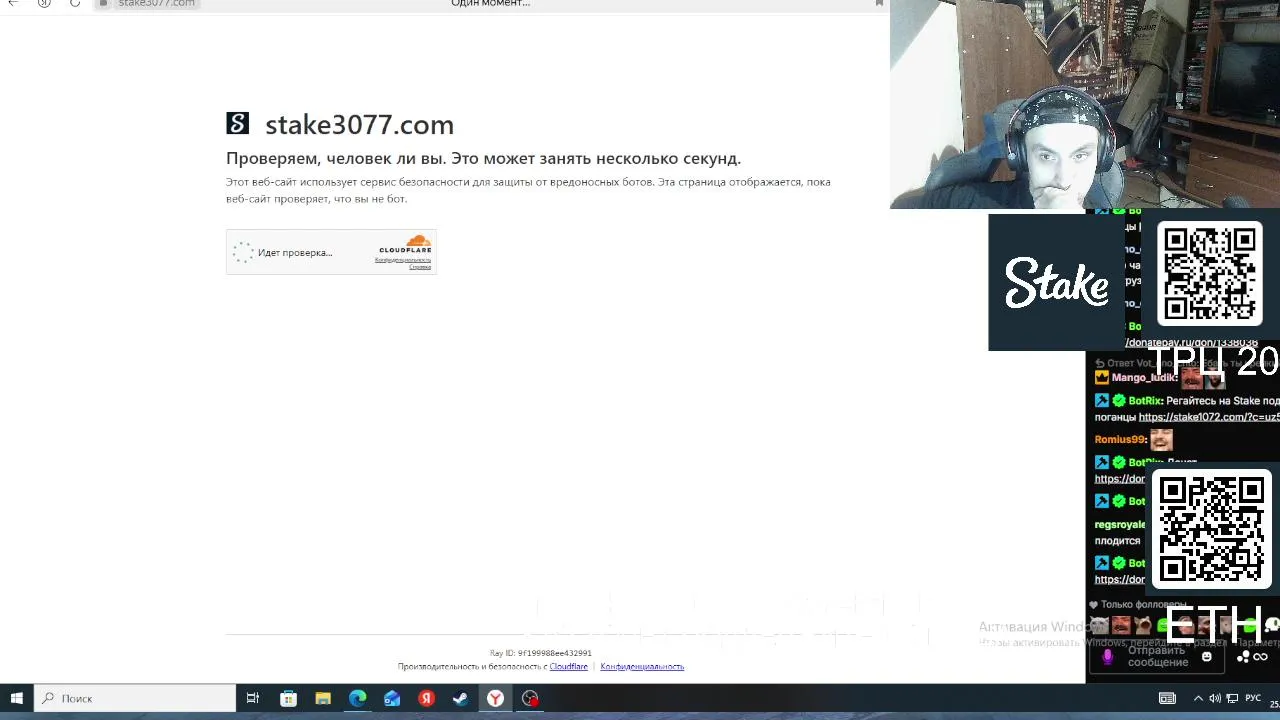Click the Только фолловеры chat notice
The height and width of the screenshot is (720, 1280).
pos(1137,604)
